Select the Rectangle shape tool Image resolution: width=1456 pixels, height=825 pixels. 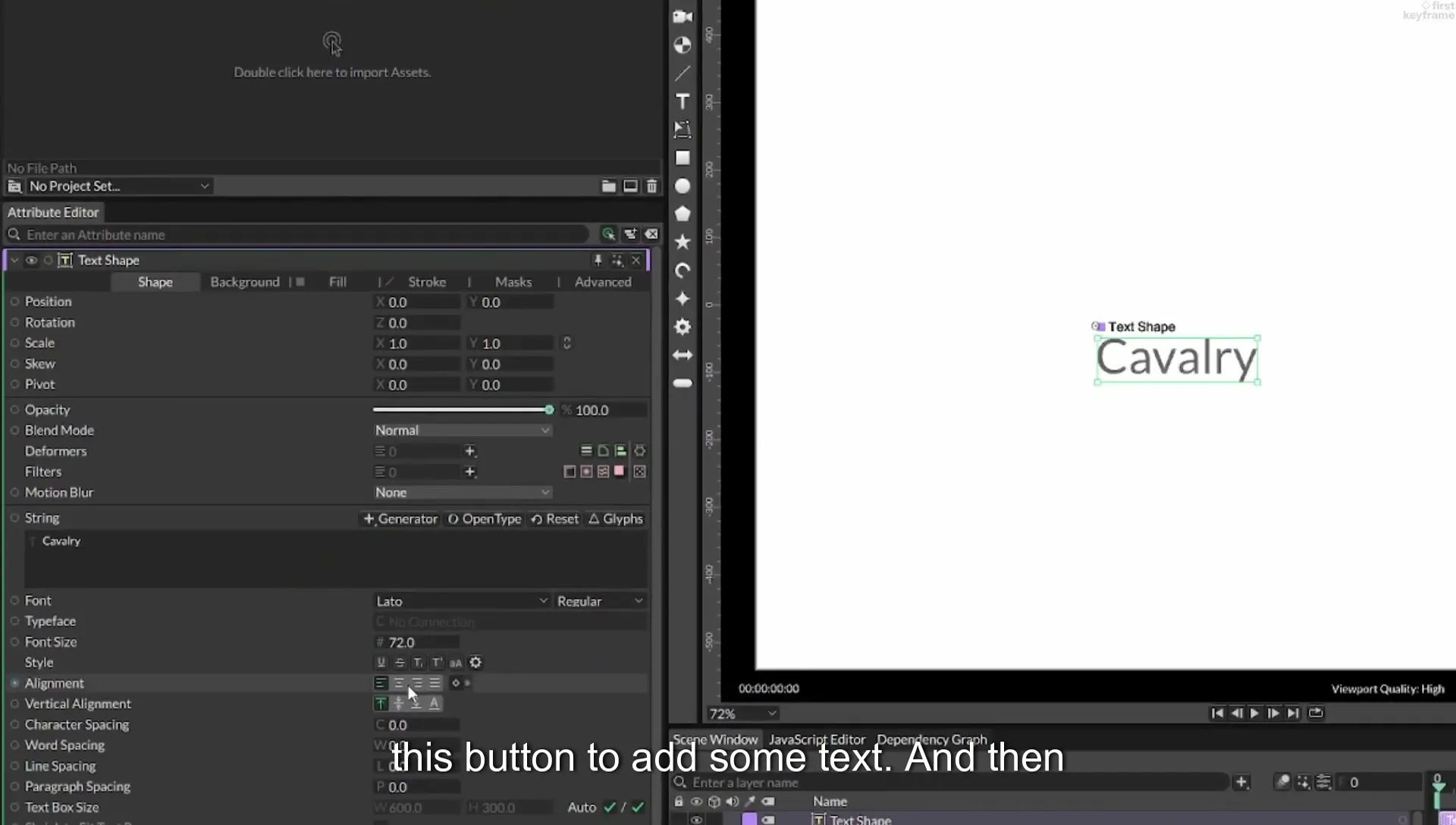[682, 158]
